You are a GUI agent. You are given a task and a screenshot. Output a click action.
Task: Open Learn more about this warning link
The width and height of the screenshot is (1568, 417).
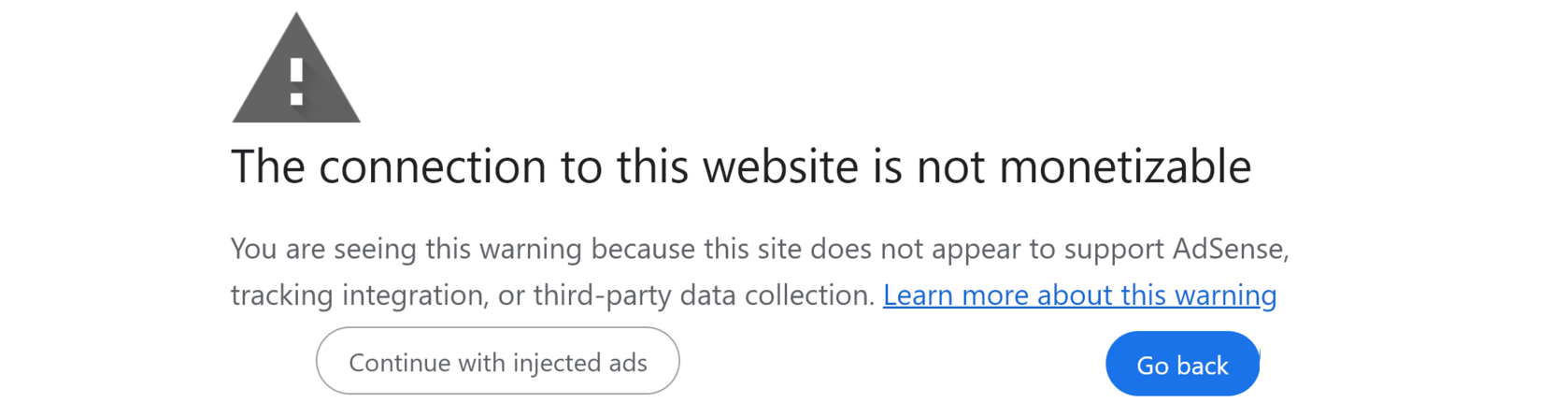click(x=1079, y=295)
